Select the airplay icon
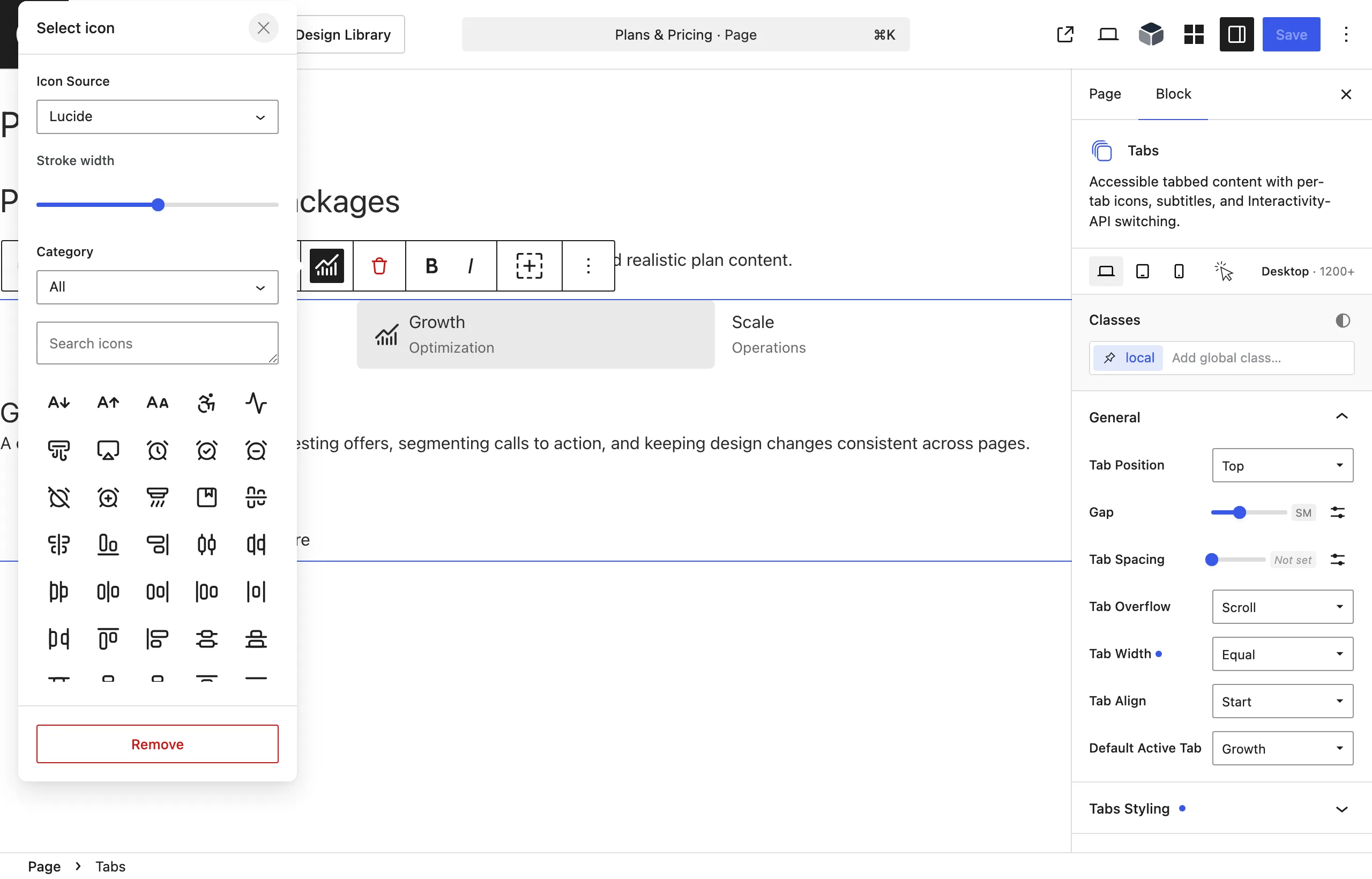This screenshot has width=1372, height=879. click(x=108, y=450)
